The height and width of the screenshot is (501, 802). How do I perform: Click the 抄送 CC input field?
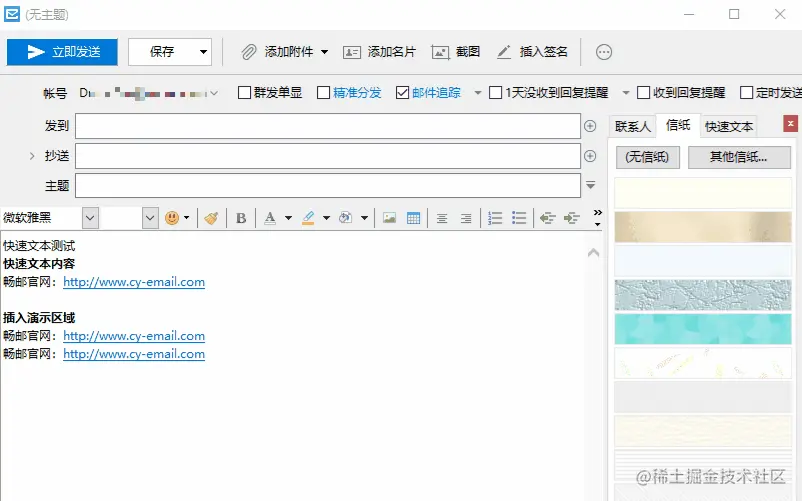(x=328, y=156)
